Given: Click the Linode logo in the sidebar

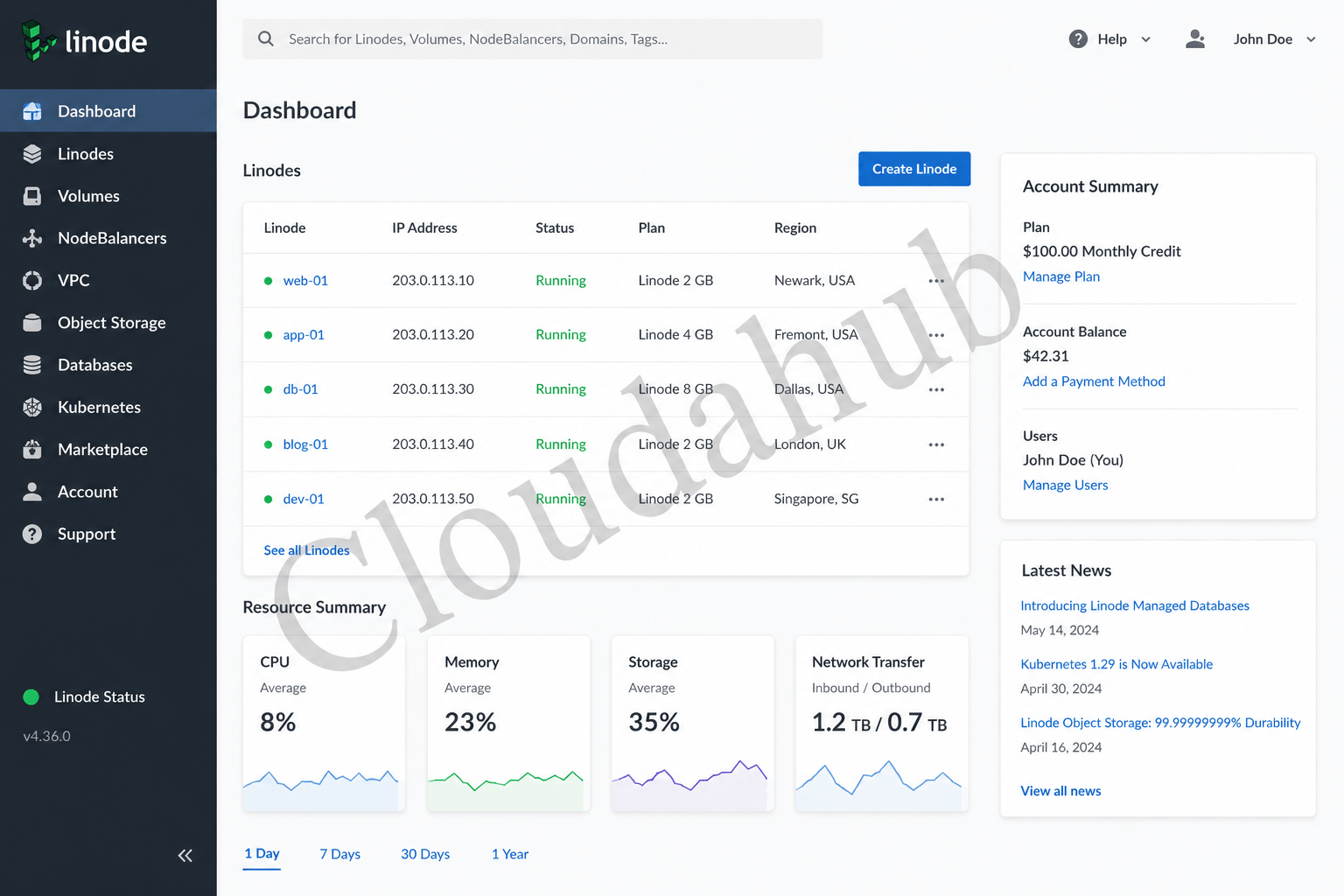Looking at the screenshot, I should (84, 41).
